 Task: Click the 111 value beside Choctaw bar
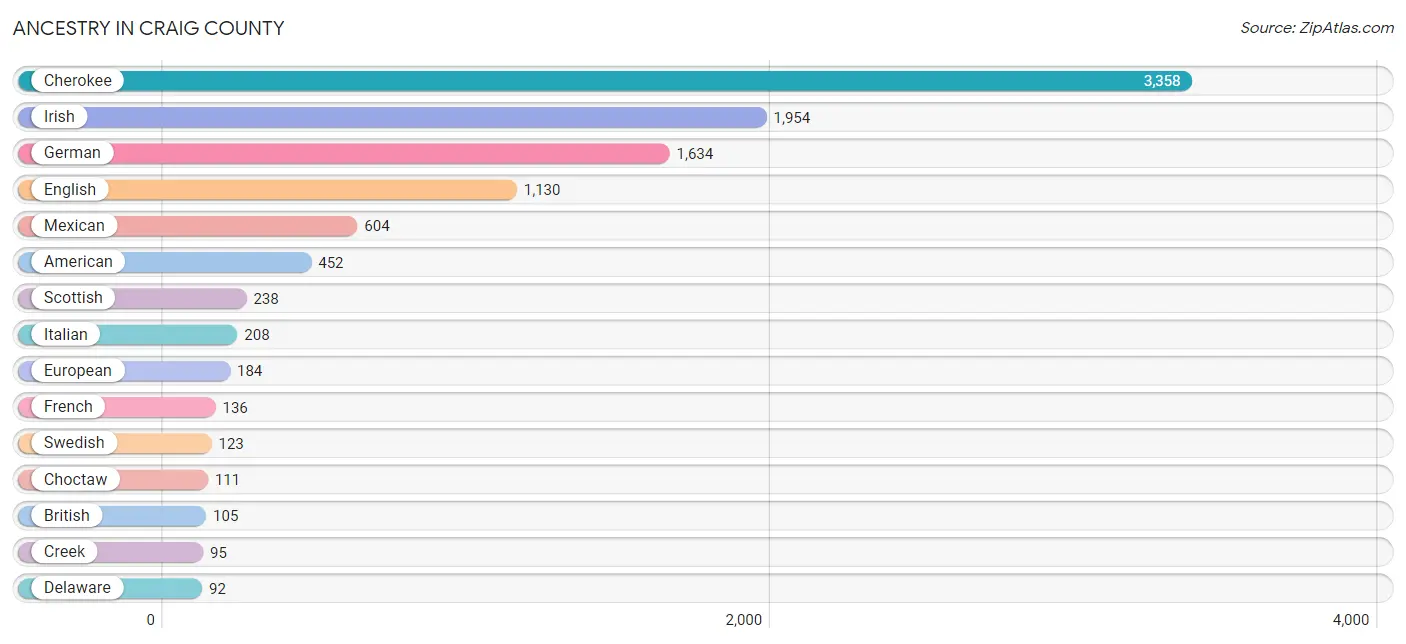click(x=227, y=480)
